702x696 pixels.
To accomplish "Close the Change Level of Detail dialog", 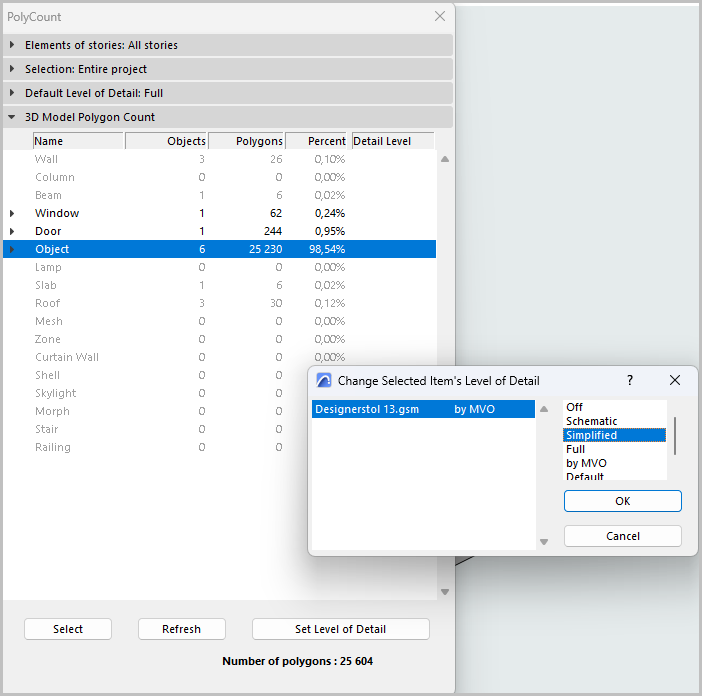I will pyautogui.click(x=675, y=381).
